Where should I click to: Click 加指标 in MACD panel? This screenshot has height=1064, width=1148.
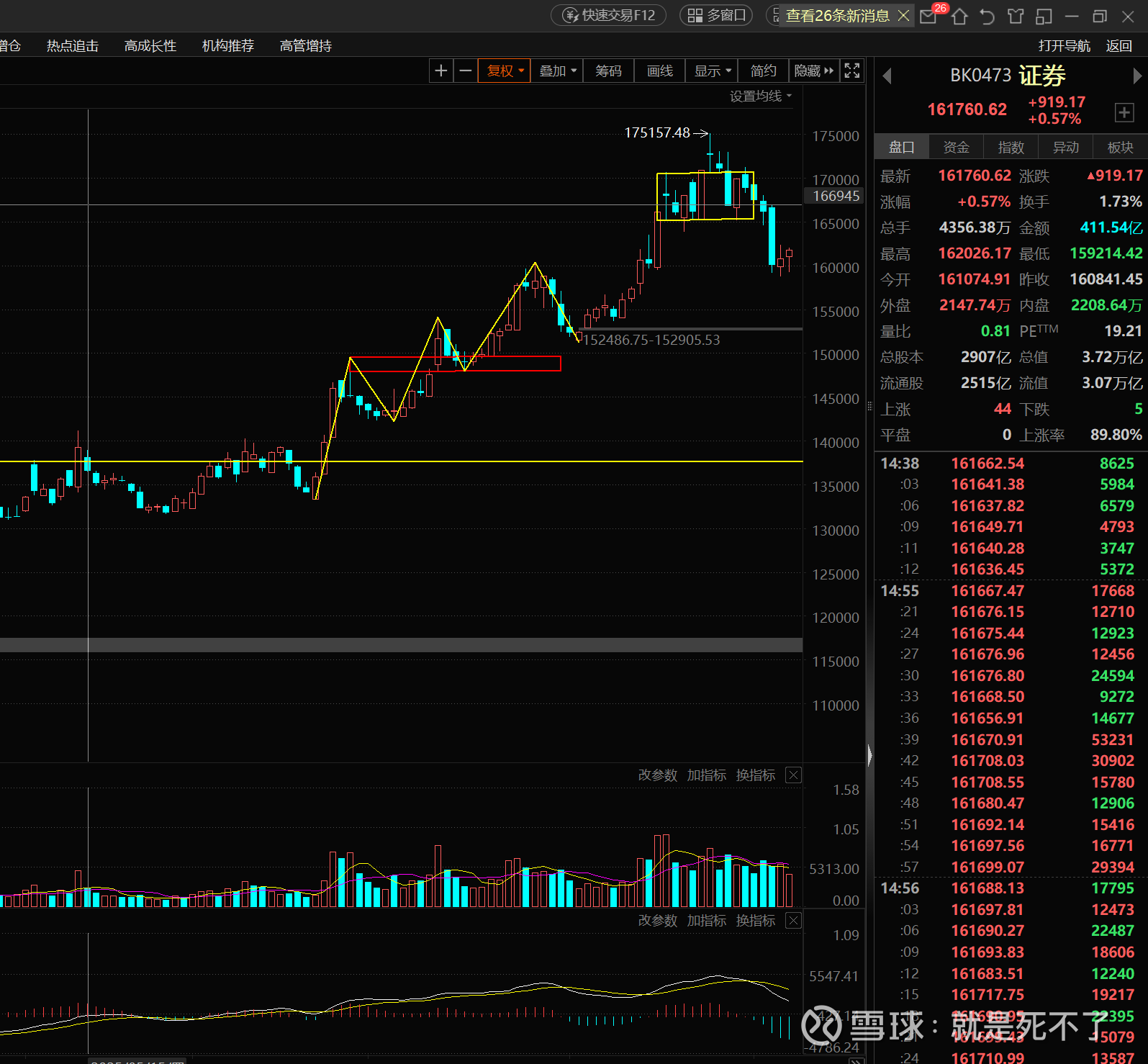(707, 921)
